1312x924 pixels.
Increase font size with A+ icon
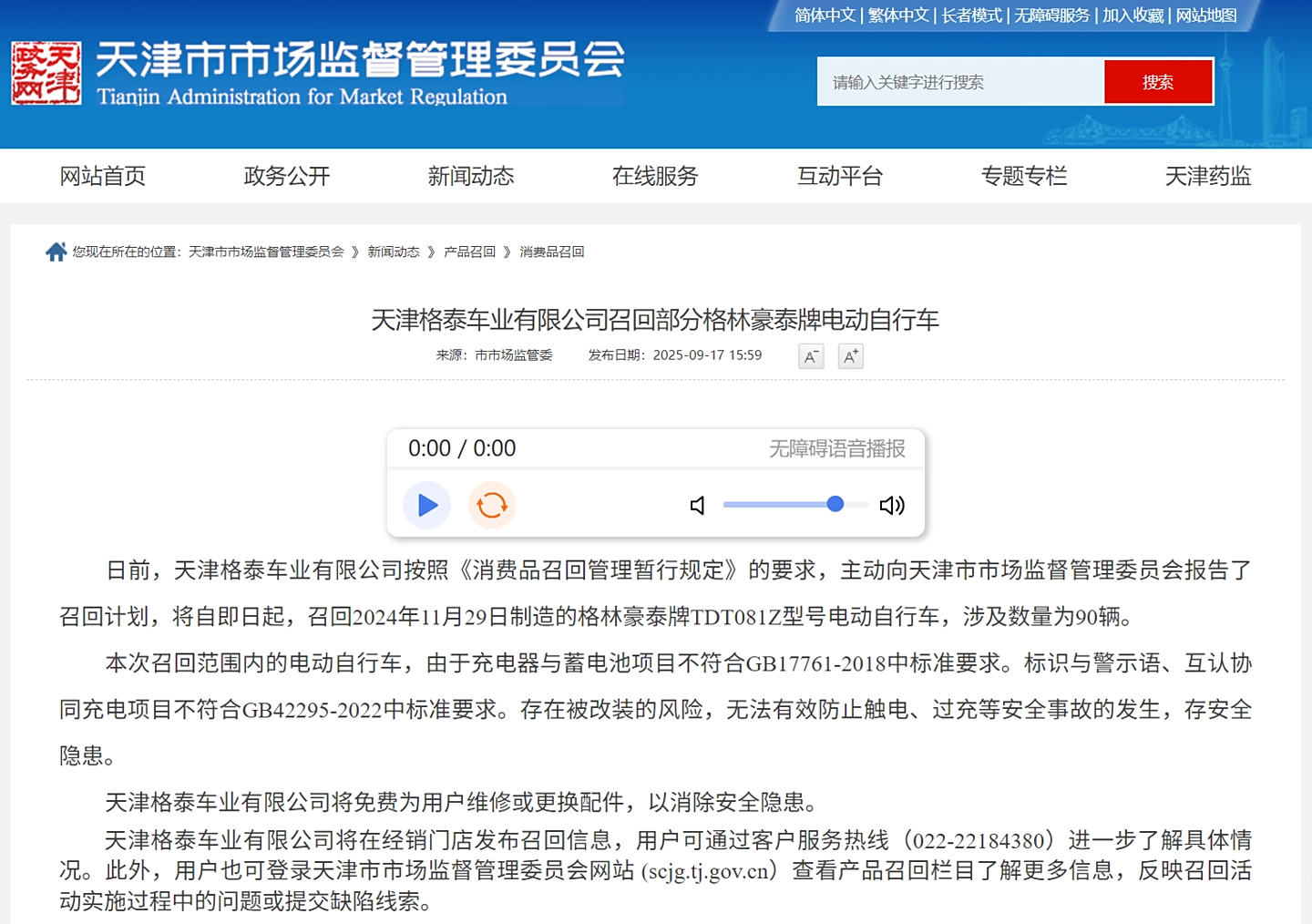coord(850,356)
